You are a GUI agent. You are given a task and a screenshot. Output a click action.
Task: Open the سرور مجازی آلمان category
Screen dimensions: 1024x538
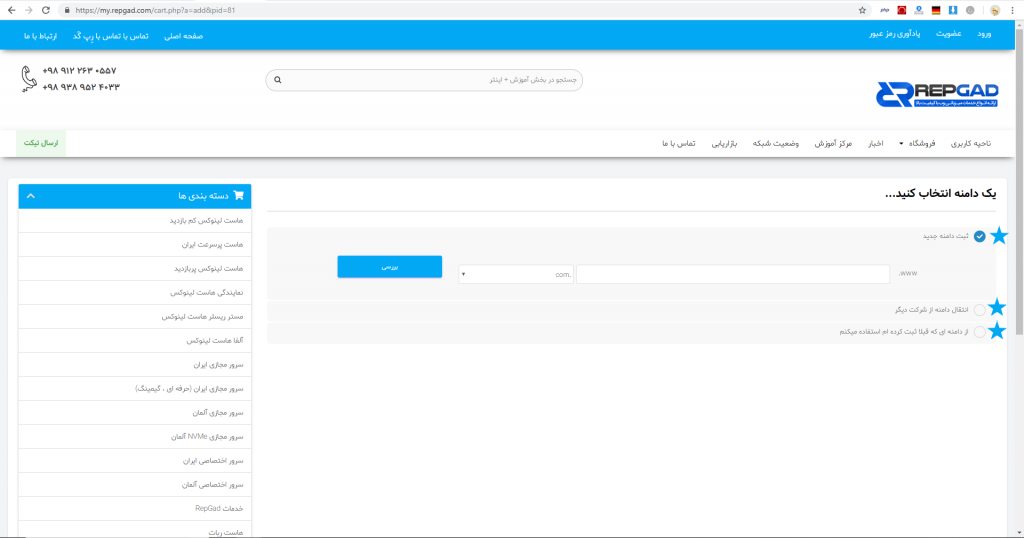(135, 413)
